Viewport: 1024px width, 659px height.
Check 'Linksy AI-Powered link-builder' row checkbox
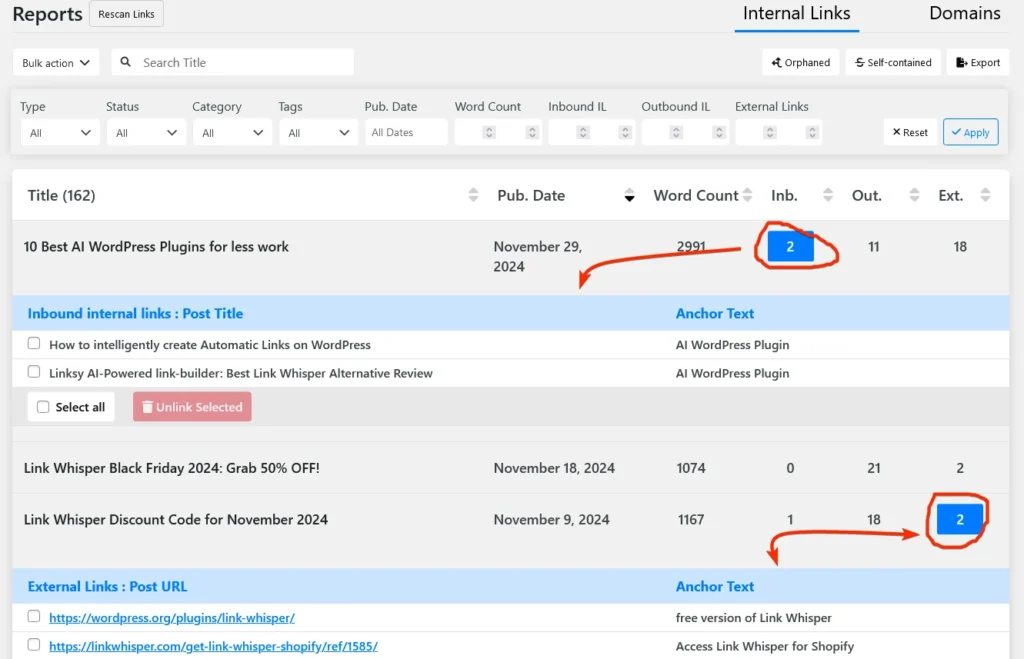pos(34,372)
